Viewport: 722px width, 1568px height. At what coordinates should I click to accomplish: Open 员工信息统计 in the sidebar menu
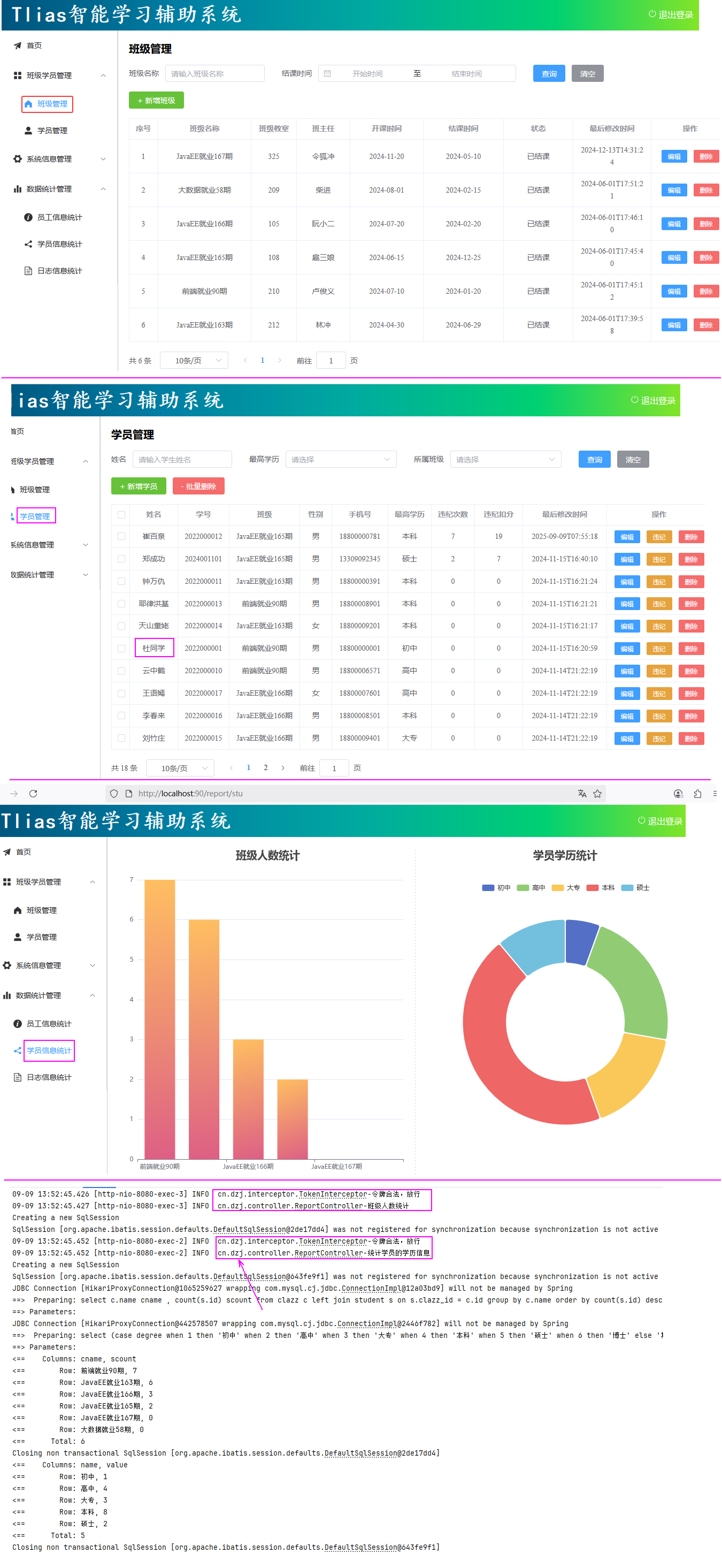click(59, 217)
